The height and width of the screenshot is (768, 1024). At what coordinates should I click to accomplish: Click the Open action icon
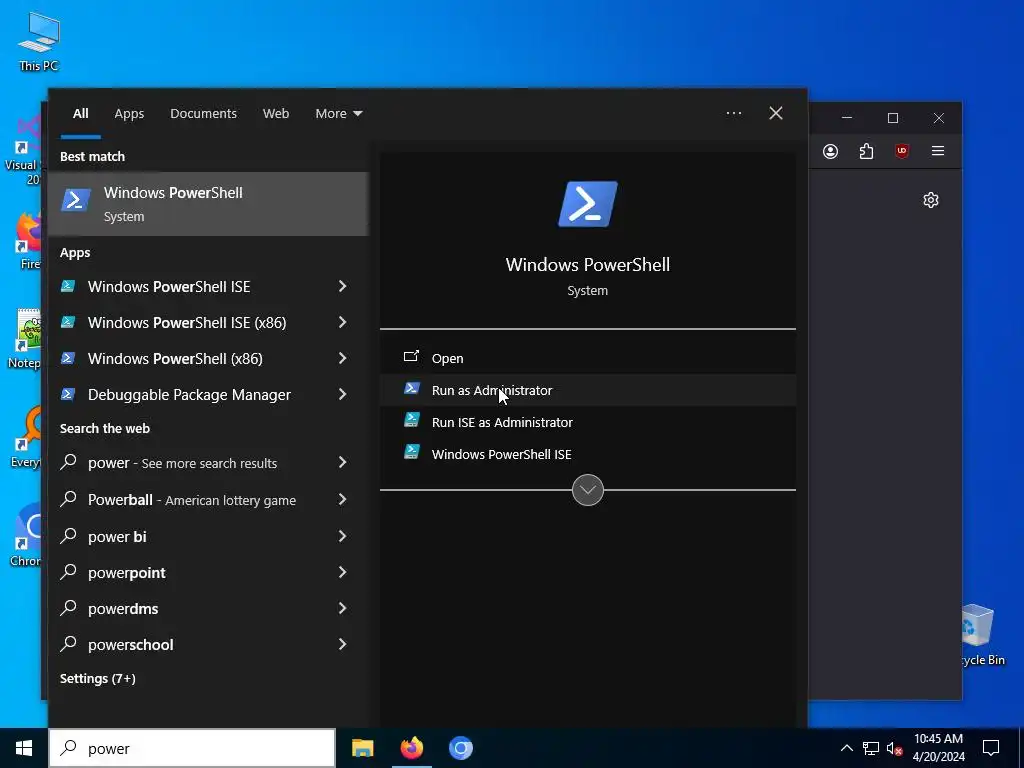pos(411,357)
